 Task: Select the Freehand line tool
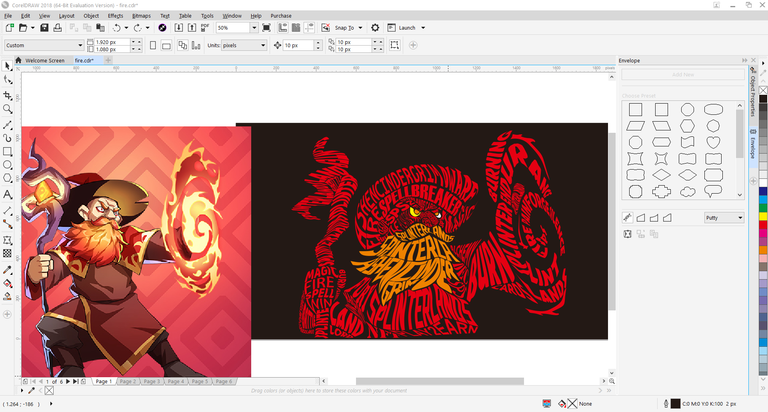pyautogui.click(x=7, y=125)
